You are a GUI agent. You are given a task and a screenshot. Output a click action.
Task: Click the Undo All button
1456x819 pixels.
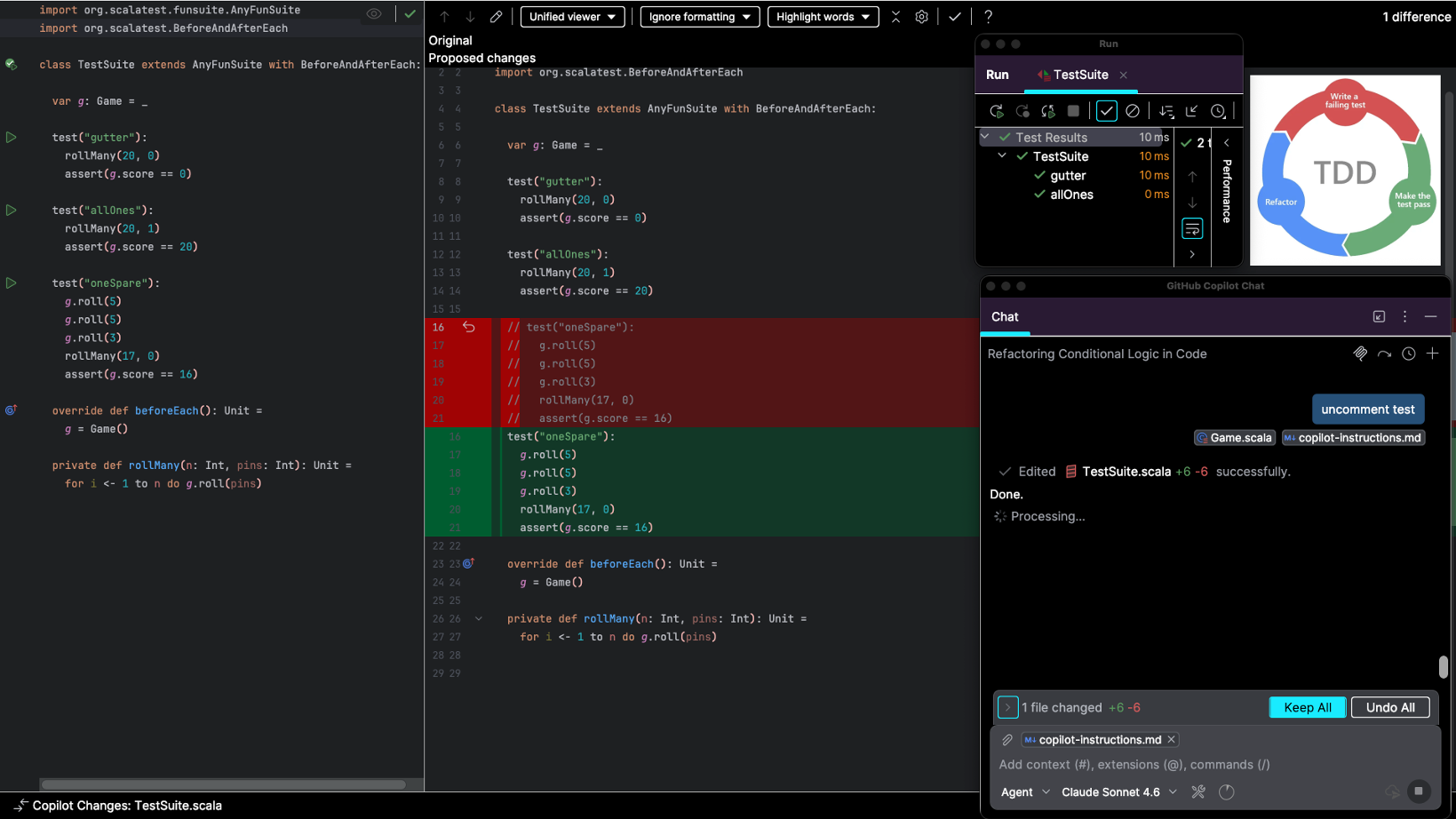(1389, 707)
